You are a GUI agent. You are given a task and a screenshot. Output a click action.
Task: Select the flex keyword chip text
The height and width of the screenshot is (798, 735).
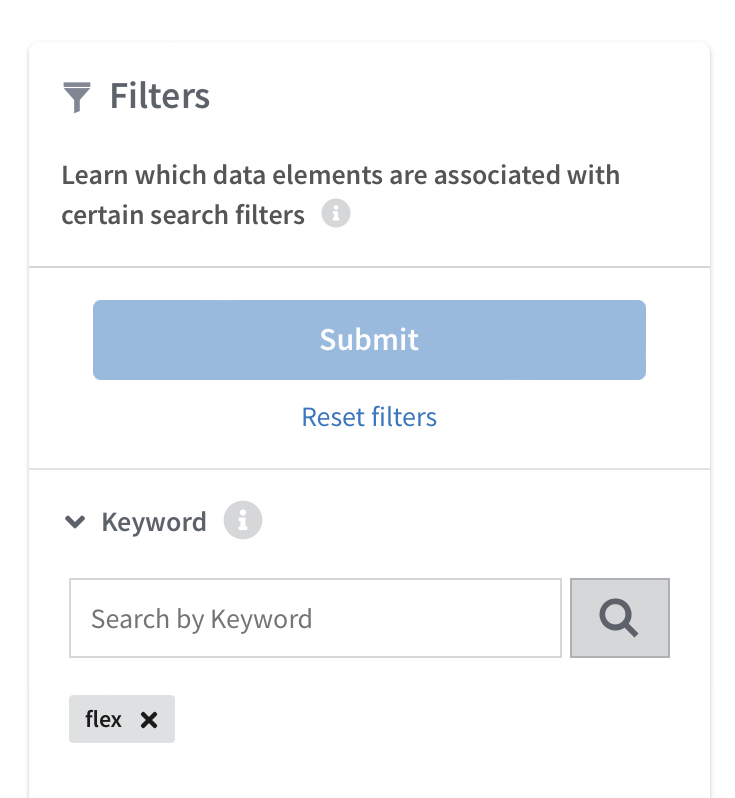tap(103, 719)
